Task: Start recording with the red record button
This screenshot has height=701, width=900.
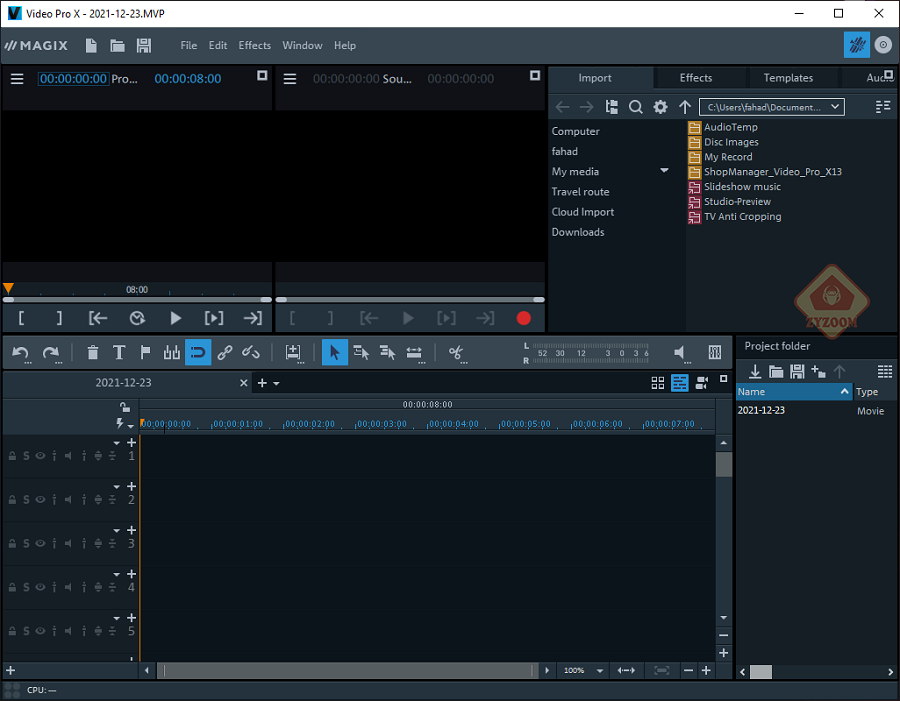Action: [523, 318]
